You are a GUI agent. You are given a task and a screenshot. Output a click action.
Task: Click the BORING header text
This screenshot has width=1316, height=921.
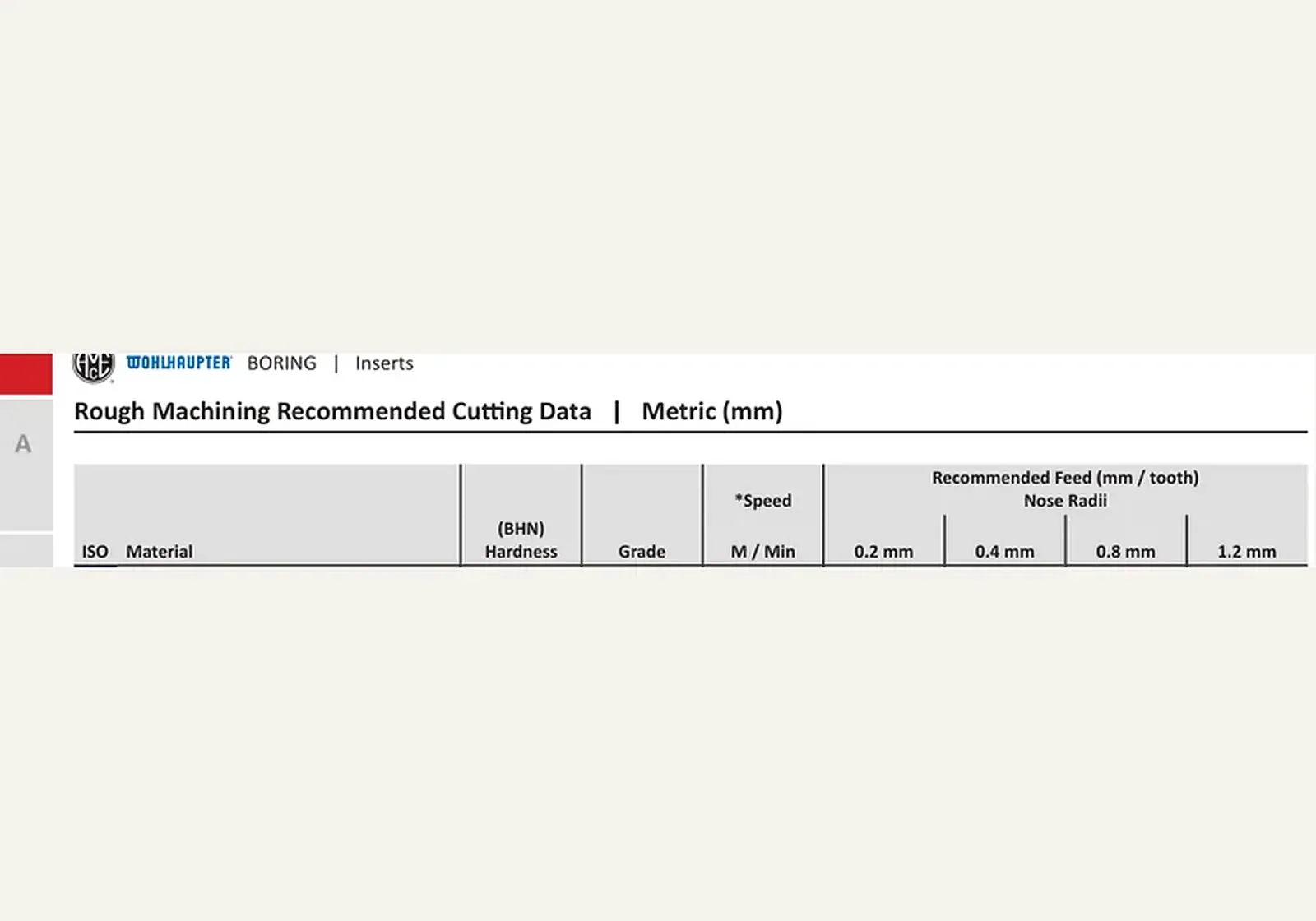point(281,363)
